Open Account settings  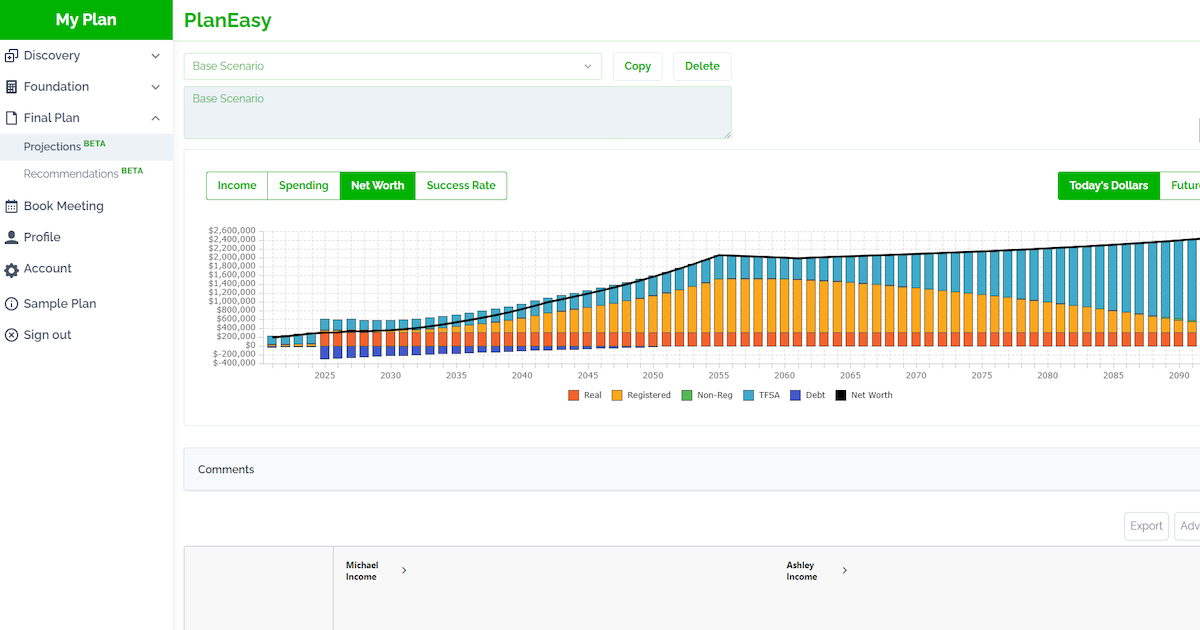pos(48,269)
